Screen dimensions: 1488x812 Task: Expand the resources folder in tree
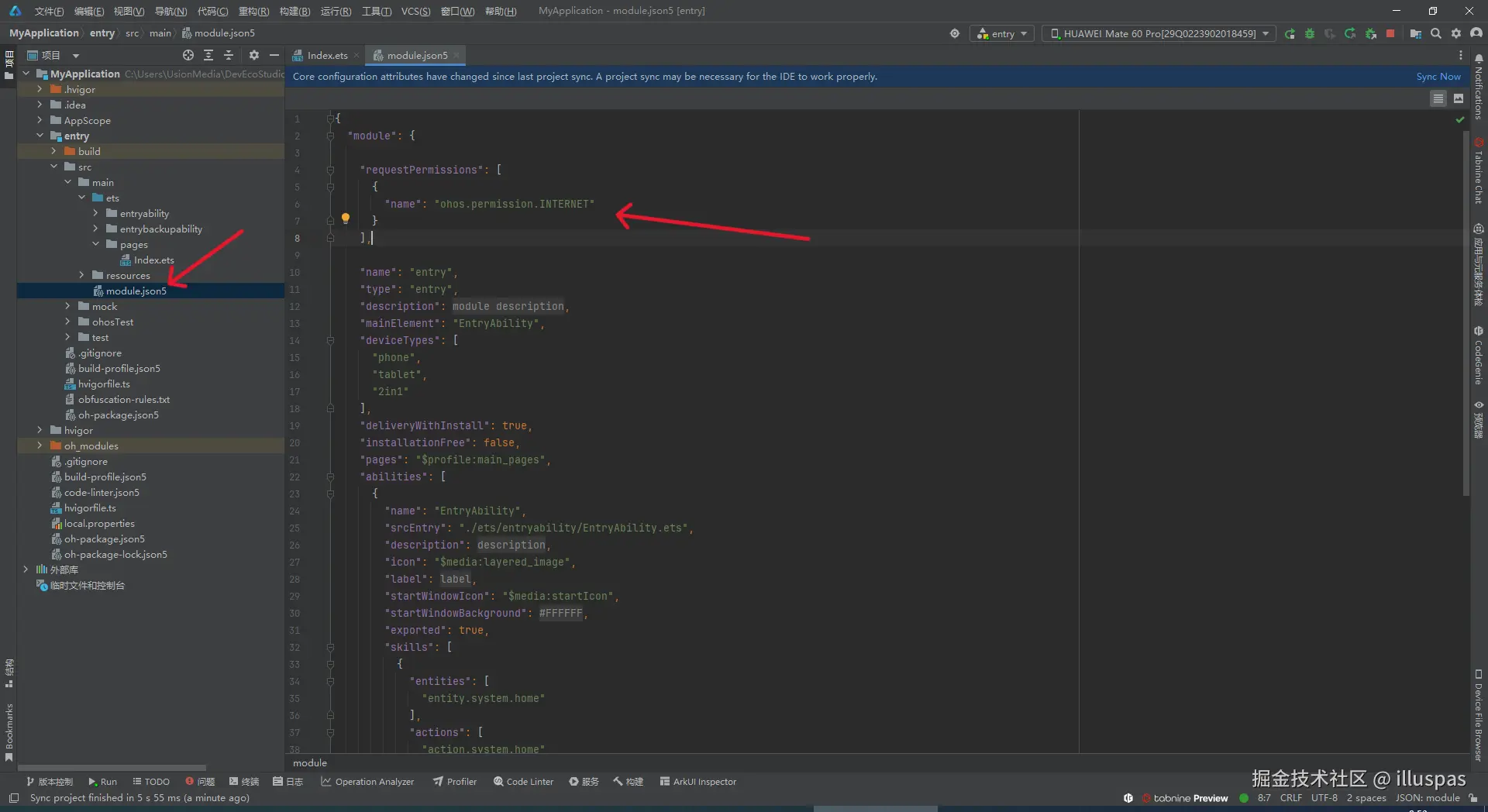pos(82,275)
